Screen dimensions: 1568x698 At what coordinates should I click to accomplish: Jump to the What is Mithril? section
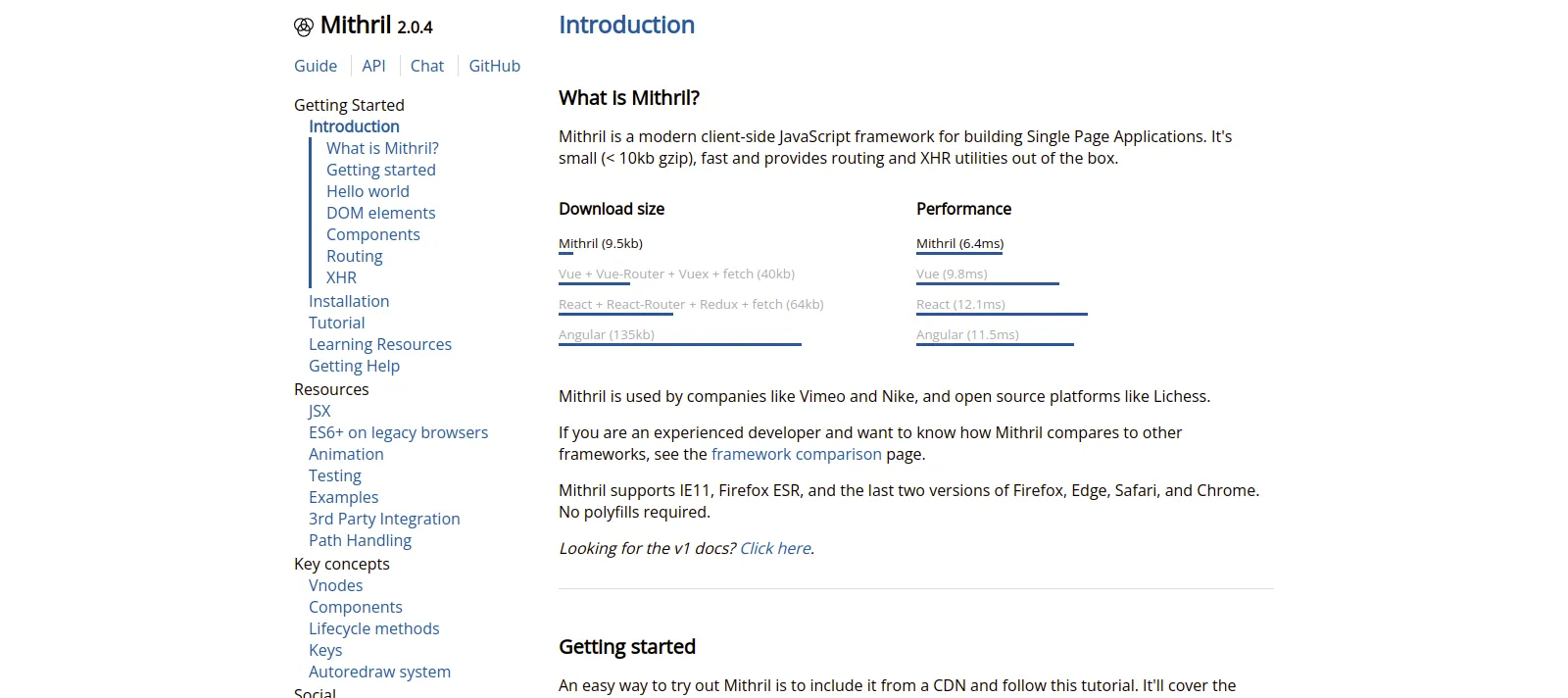pos(382,148)
